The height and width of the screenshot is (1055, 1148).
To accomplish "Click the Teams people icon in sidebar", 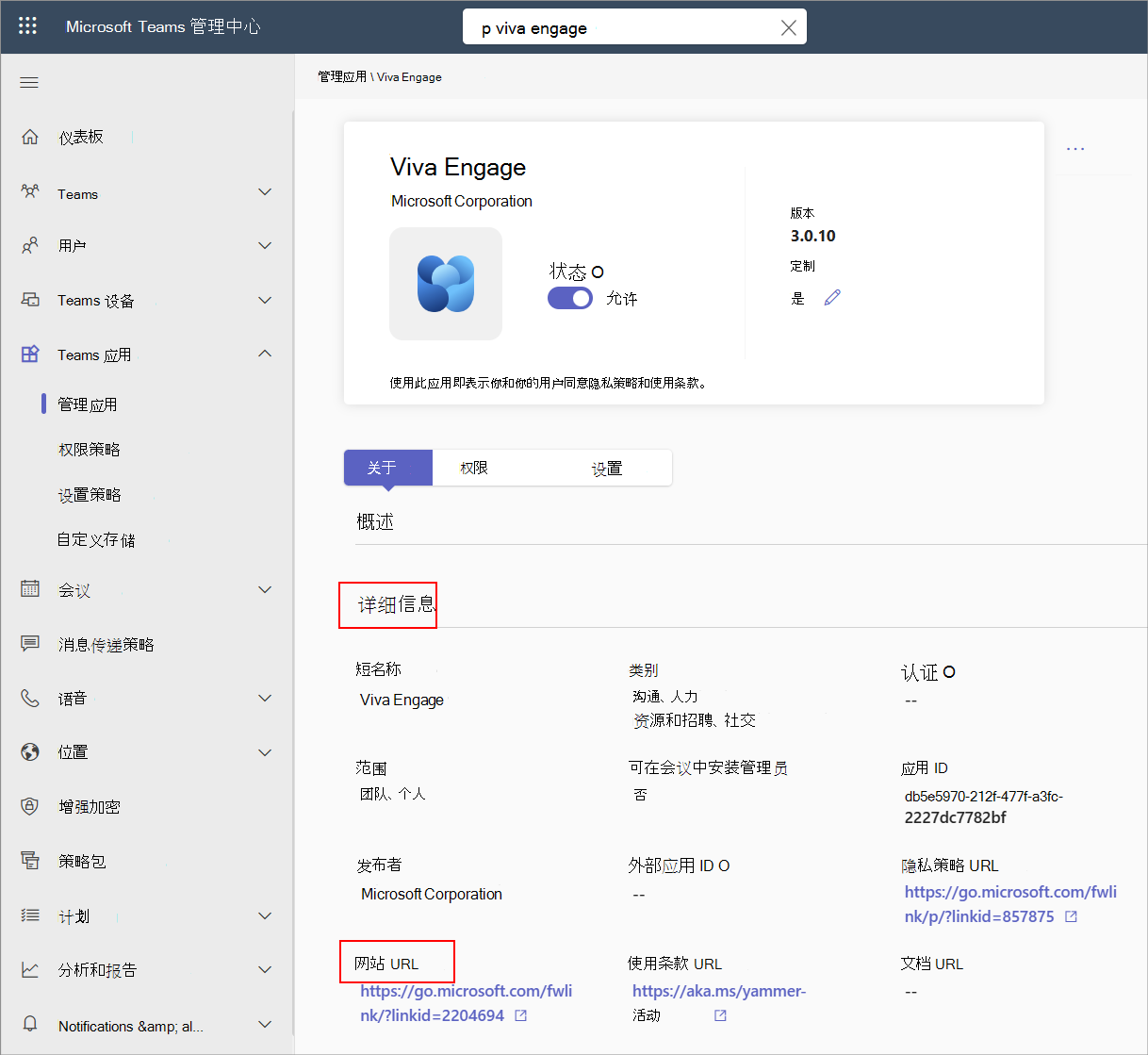I will (x=30, y=191).
